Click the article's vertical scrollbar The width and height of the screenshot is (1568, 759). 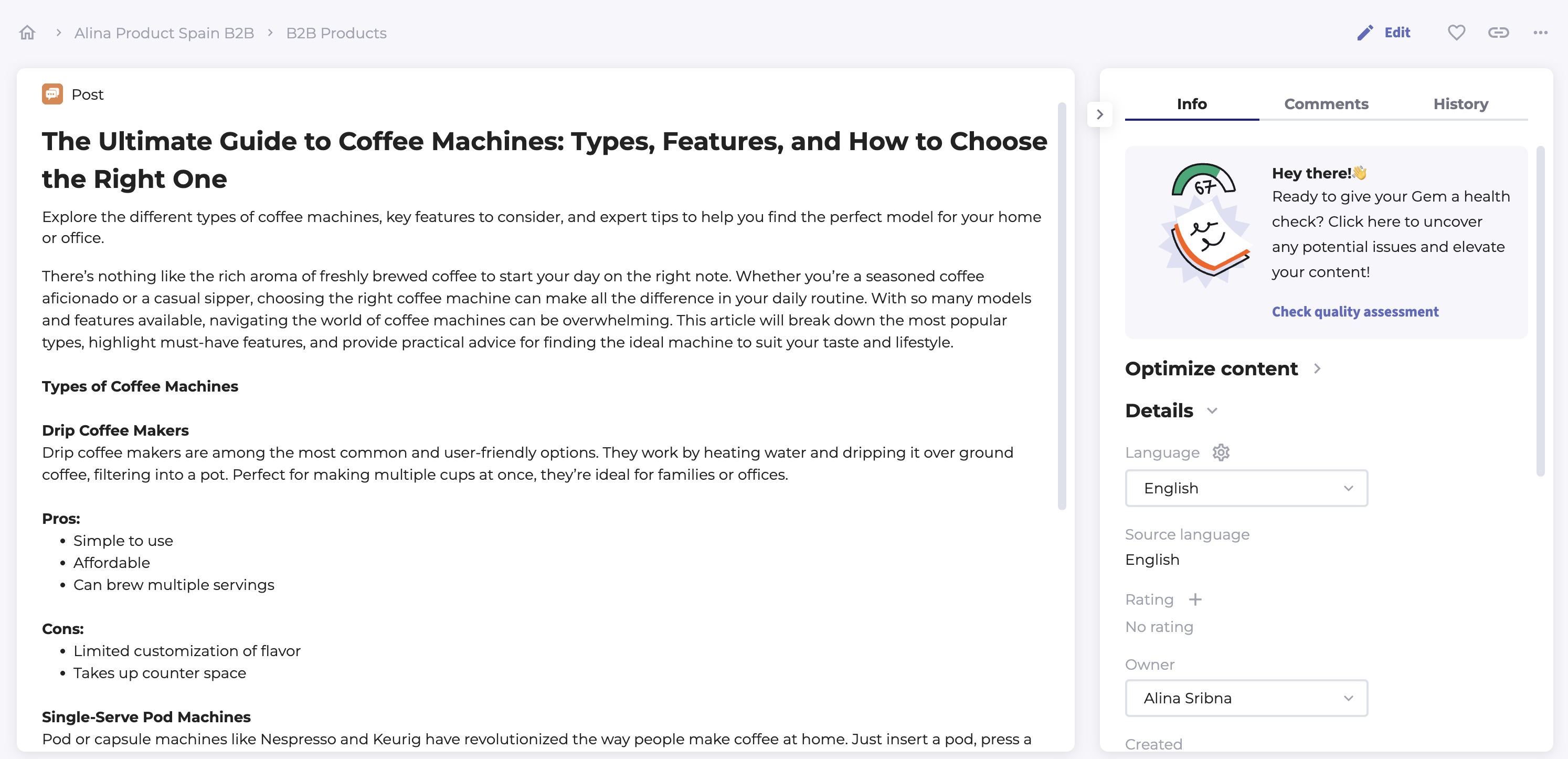coord(1062,304)
